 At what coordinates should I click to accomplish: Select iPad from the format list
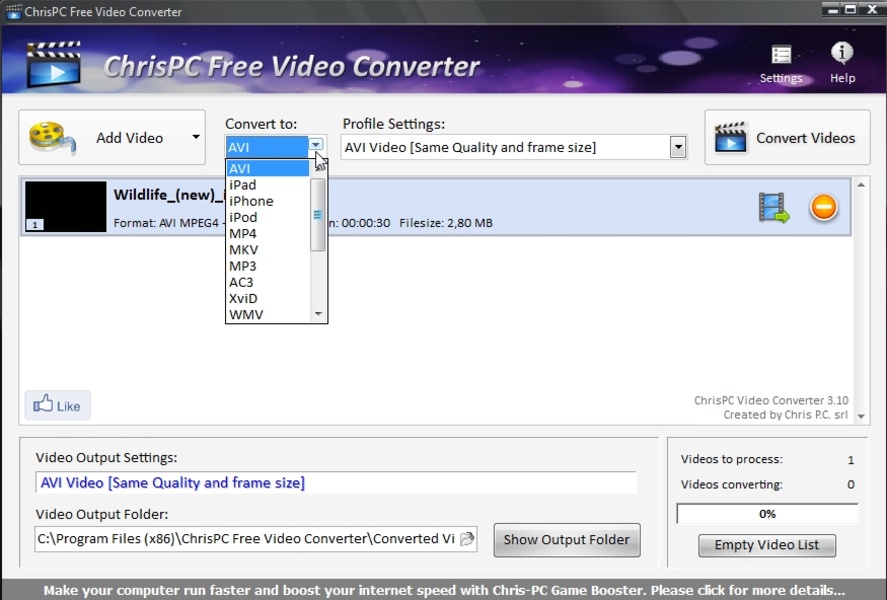pos(243,185)
